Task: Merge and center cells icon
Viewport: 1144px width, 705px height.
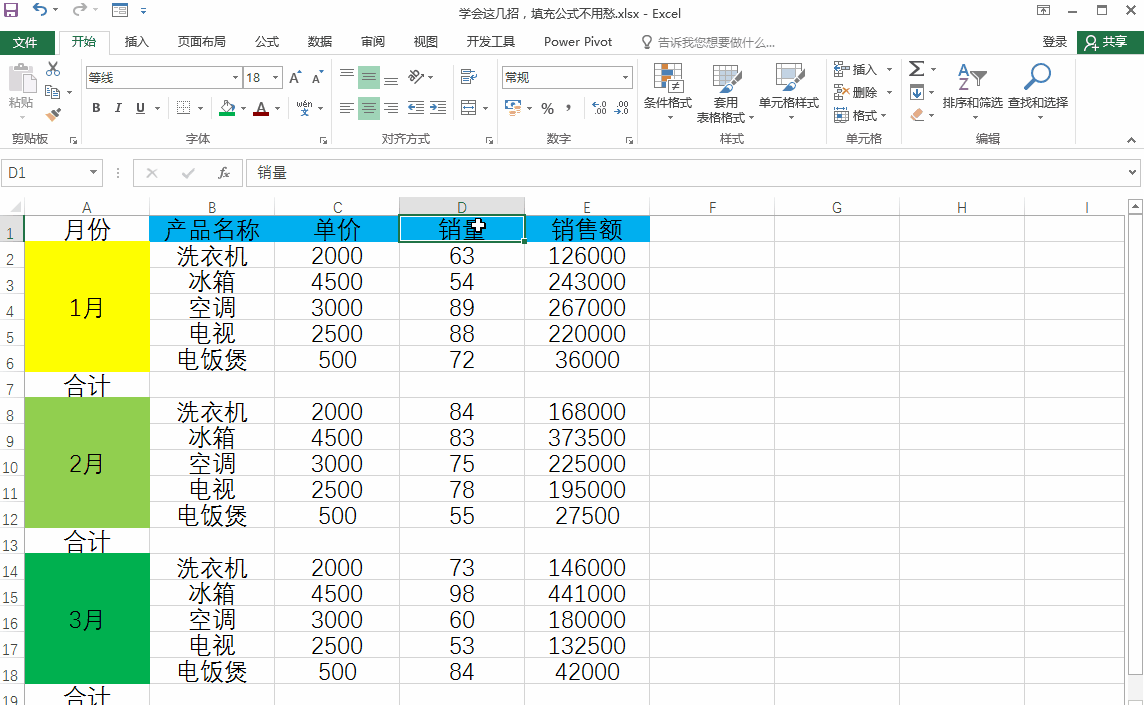Action: click(468, 108)
